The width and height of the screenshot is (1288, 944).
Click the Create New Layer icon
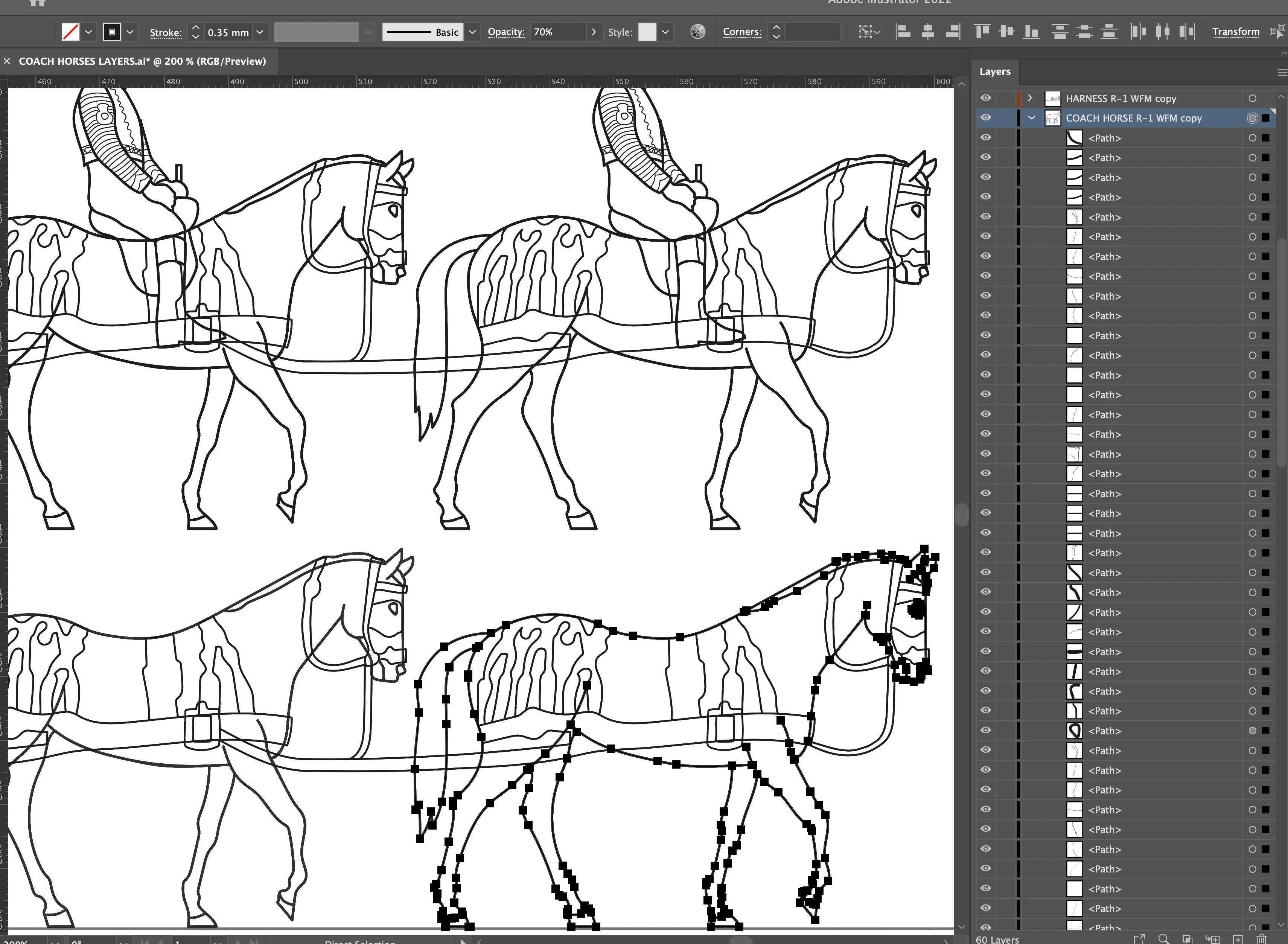[x=1238, y=939]
